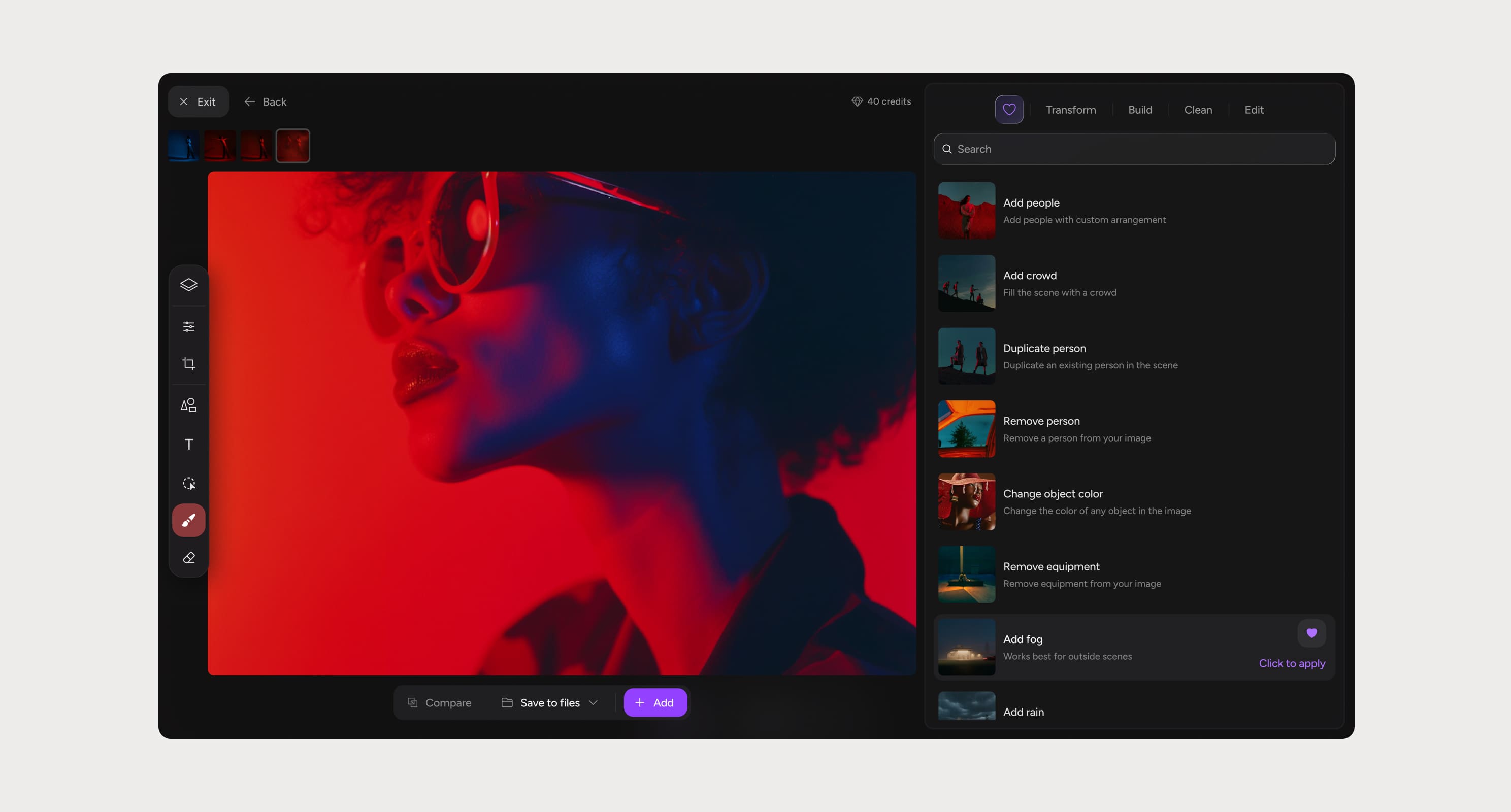1511x812 pixels.
Task: Select the Text tool
Action: (188, 445)
